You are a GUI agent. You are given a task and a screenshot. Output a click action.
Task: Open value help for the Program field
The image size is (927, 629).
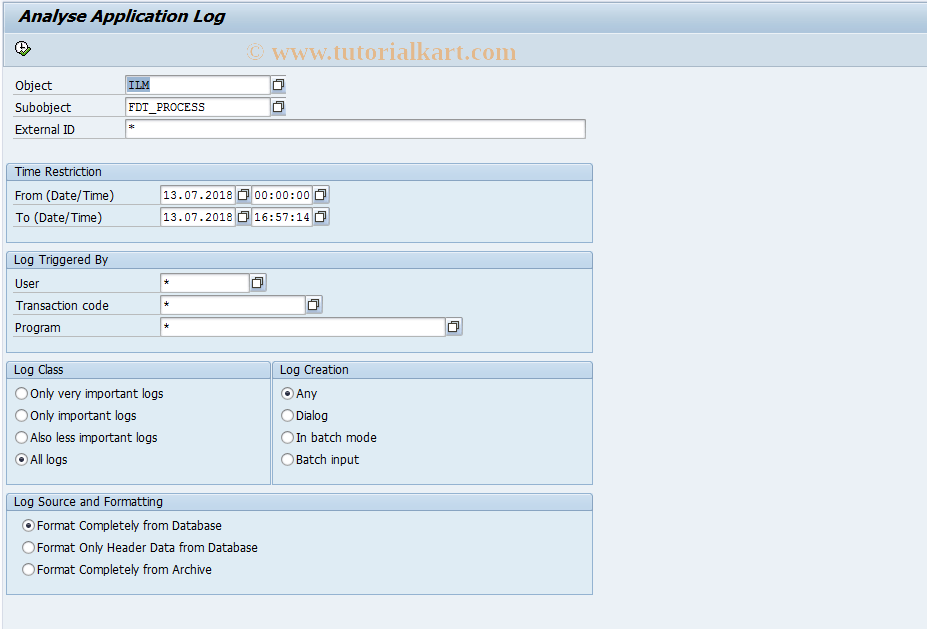[x=454, y=326]
